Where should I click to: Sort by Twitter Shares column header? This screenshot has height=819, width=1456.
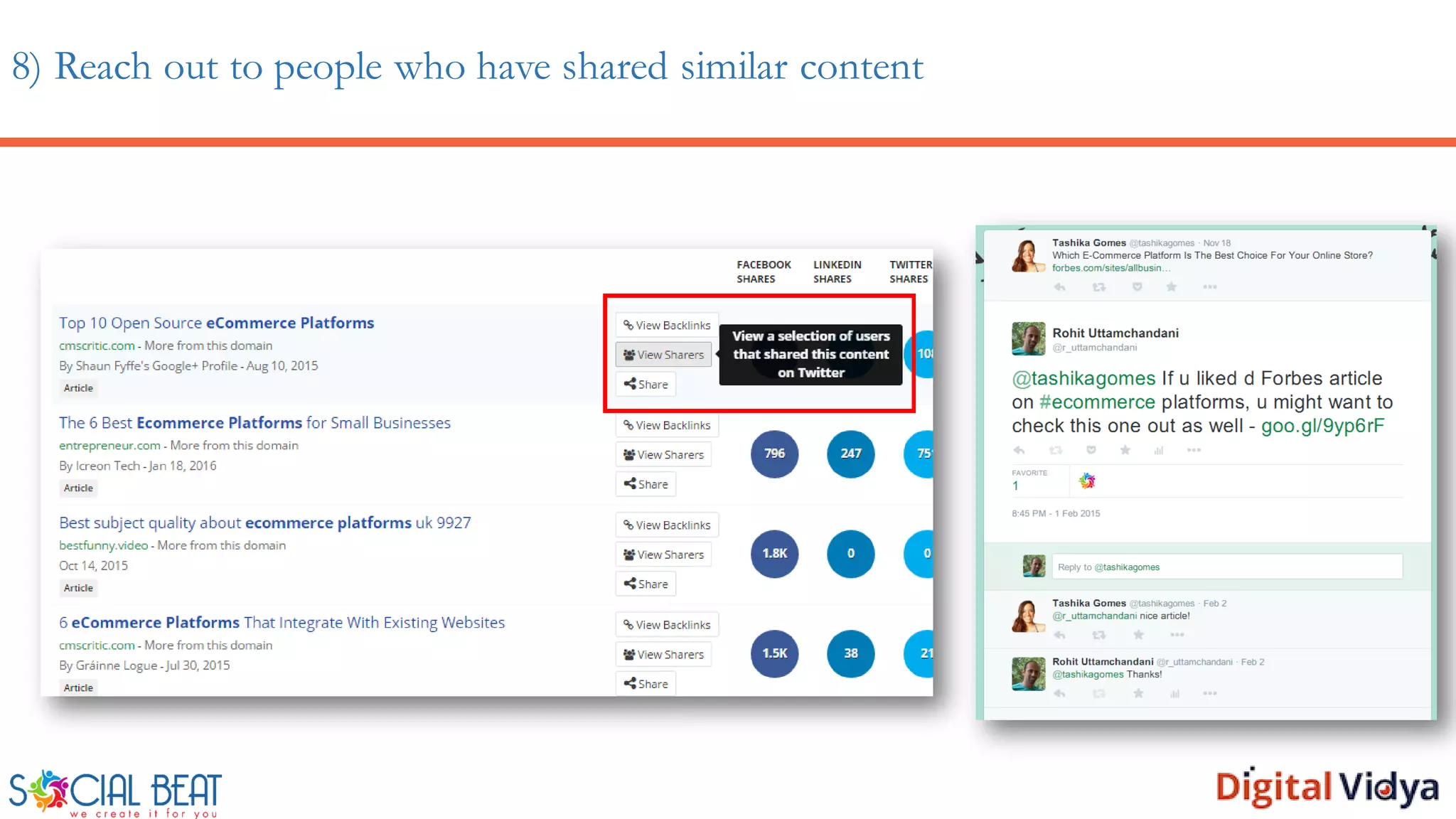pos(910,272)
